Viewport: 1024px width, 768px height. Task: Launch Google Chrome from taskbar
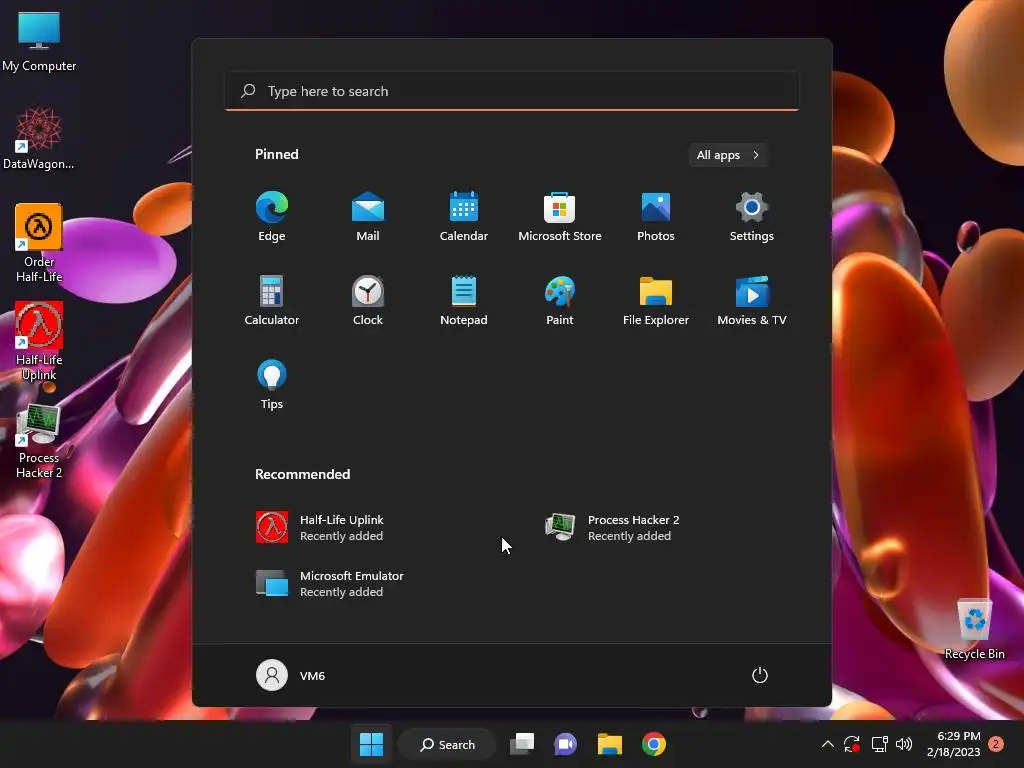tap(654, 744)
